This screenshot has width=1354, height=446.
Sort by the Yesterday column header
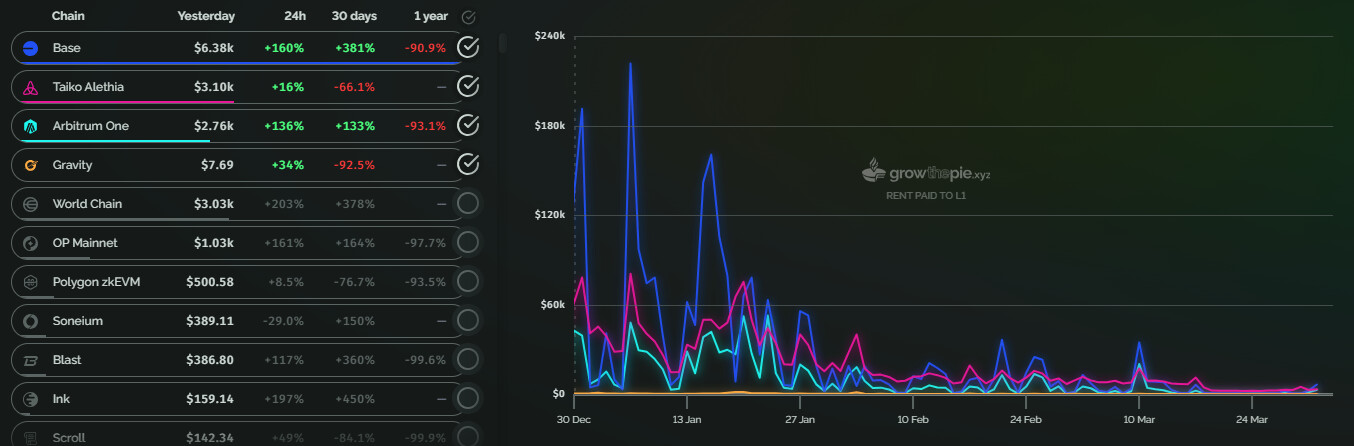coord(206,16)
